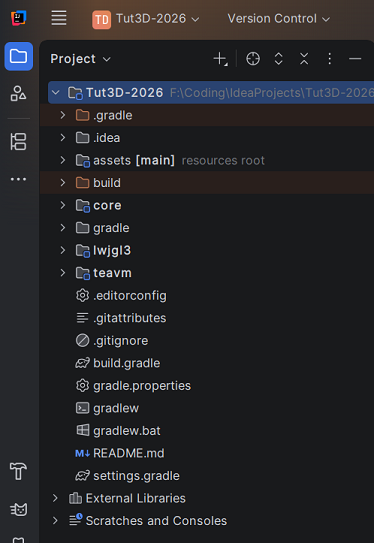
Task: Collapse the Tut3D-2026 root node
Action: pos(55,93)
